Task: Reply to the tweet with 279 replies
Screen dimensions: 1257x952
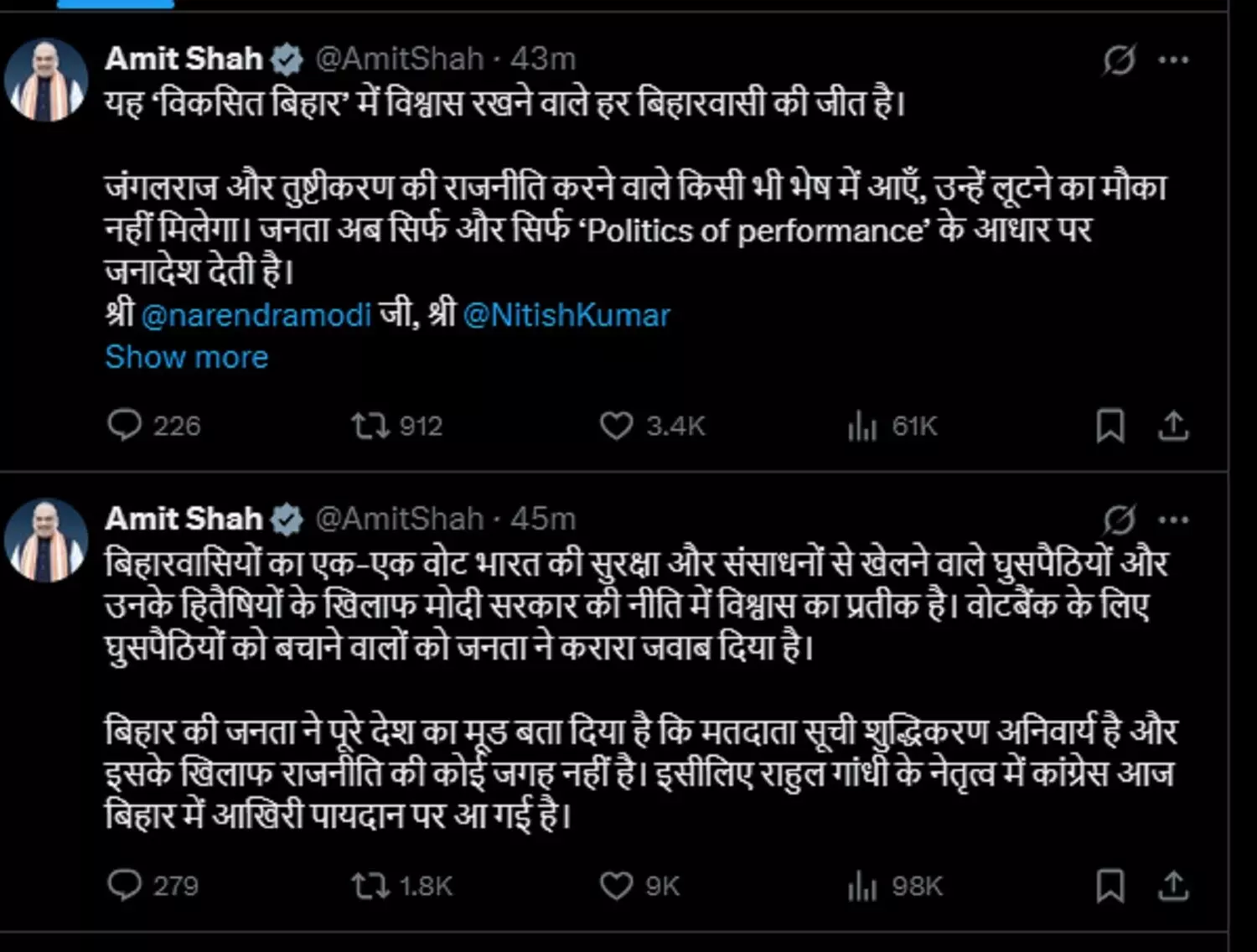Action: [x=125, y=885]
